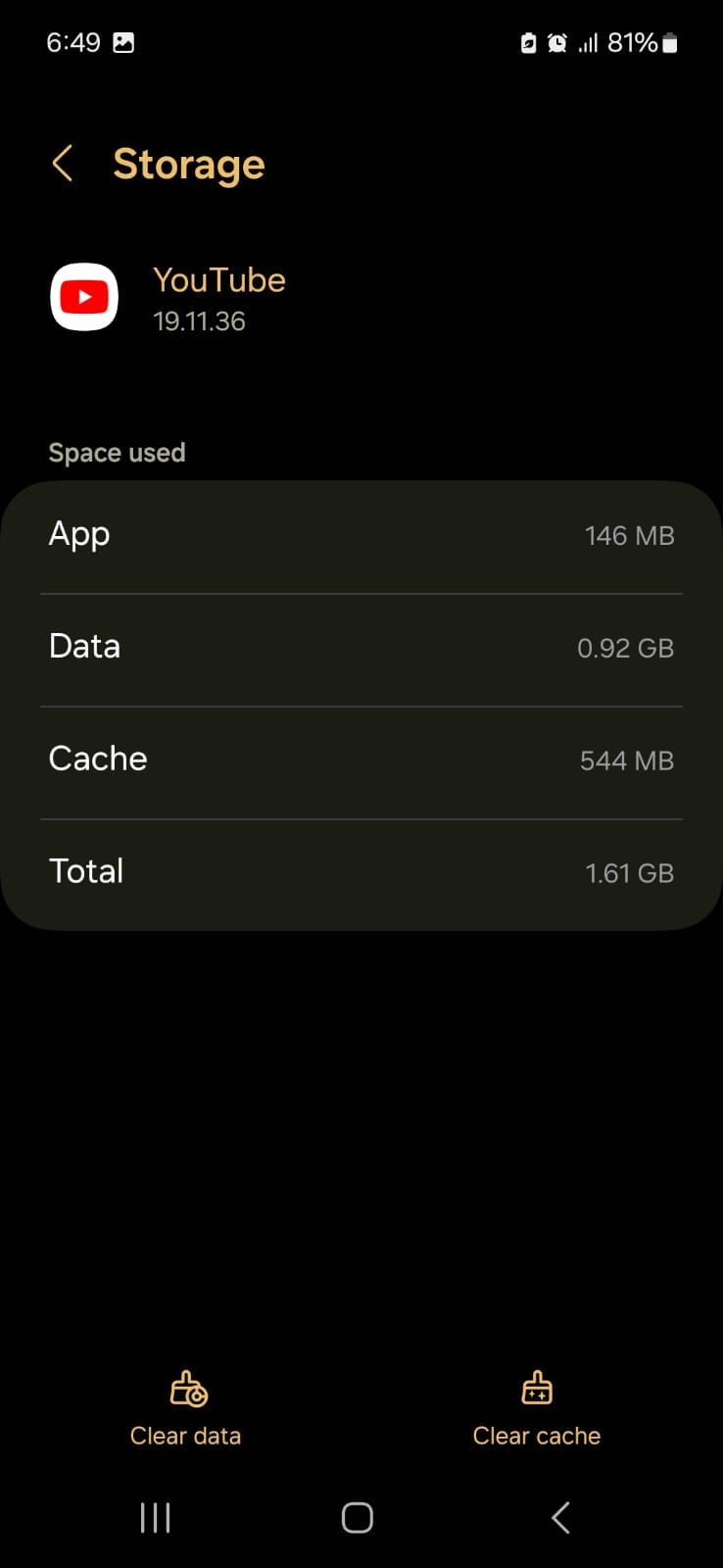The width and height of the screenshot is (723, 1568).
Task: Tap the 1.61 GB total size value
Action: point(629,873)
